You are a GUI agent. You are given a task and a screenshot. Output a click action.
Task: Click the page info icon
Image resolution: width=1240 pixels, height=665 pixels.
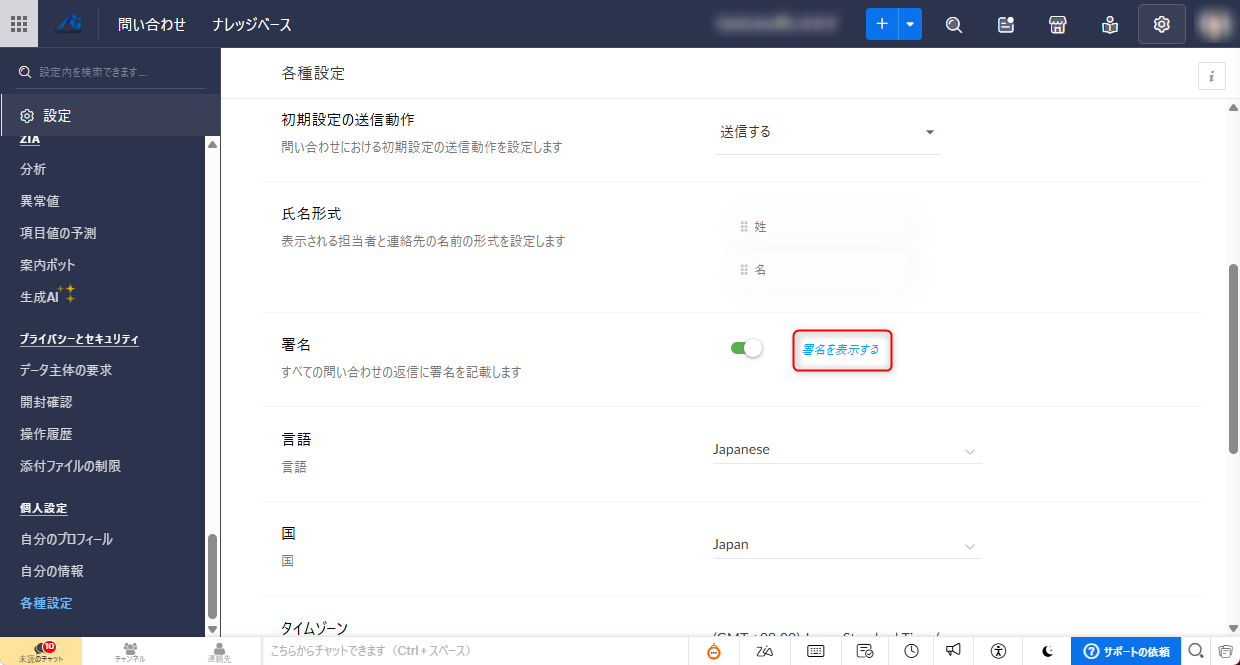[1211, 76]
